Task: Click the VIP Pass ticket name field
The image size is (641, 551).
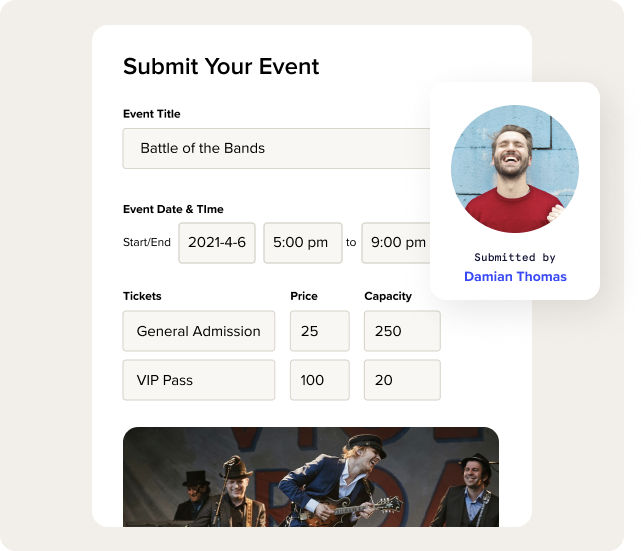Action: [198, 380]
